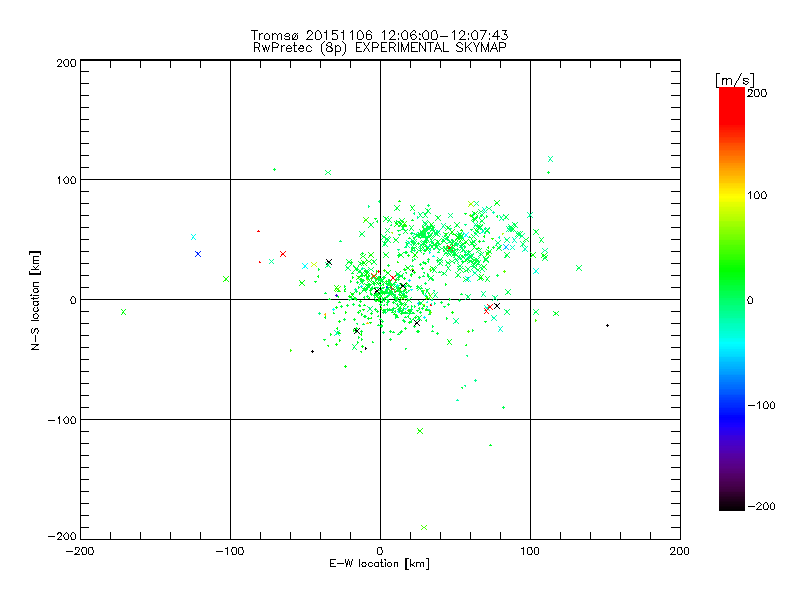Screen dimensions: 800x600
Task: Pick the red region of the colorbar
Action: (x=732, y=105)
